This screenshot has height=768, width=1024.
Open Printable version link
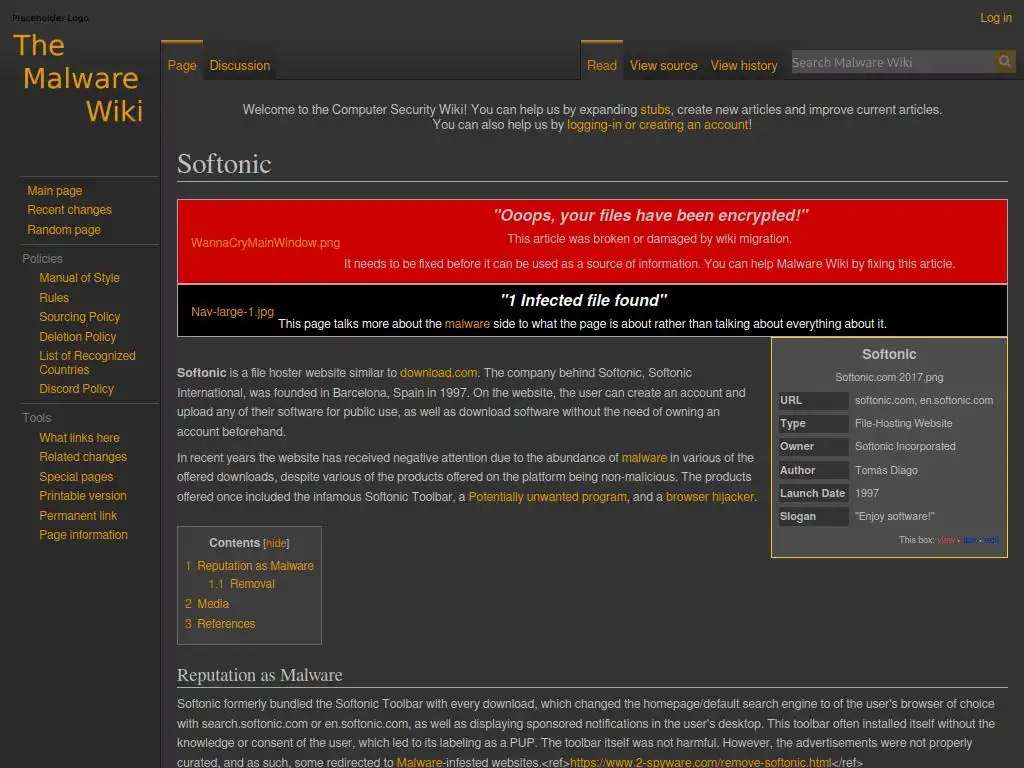click(x=83, y=496)
